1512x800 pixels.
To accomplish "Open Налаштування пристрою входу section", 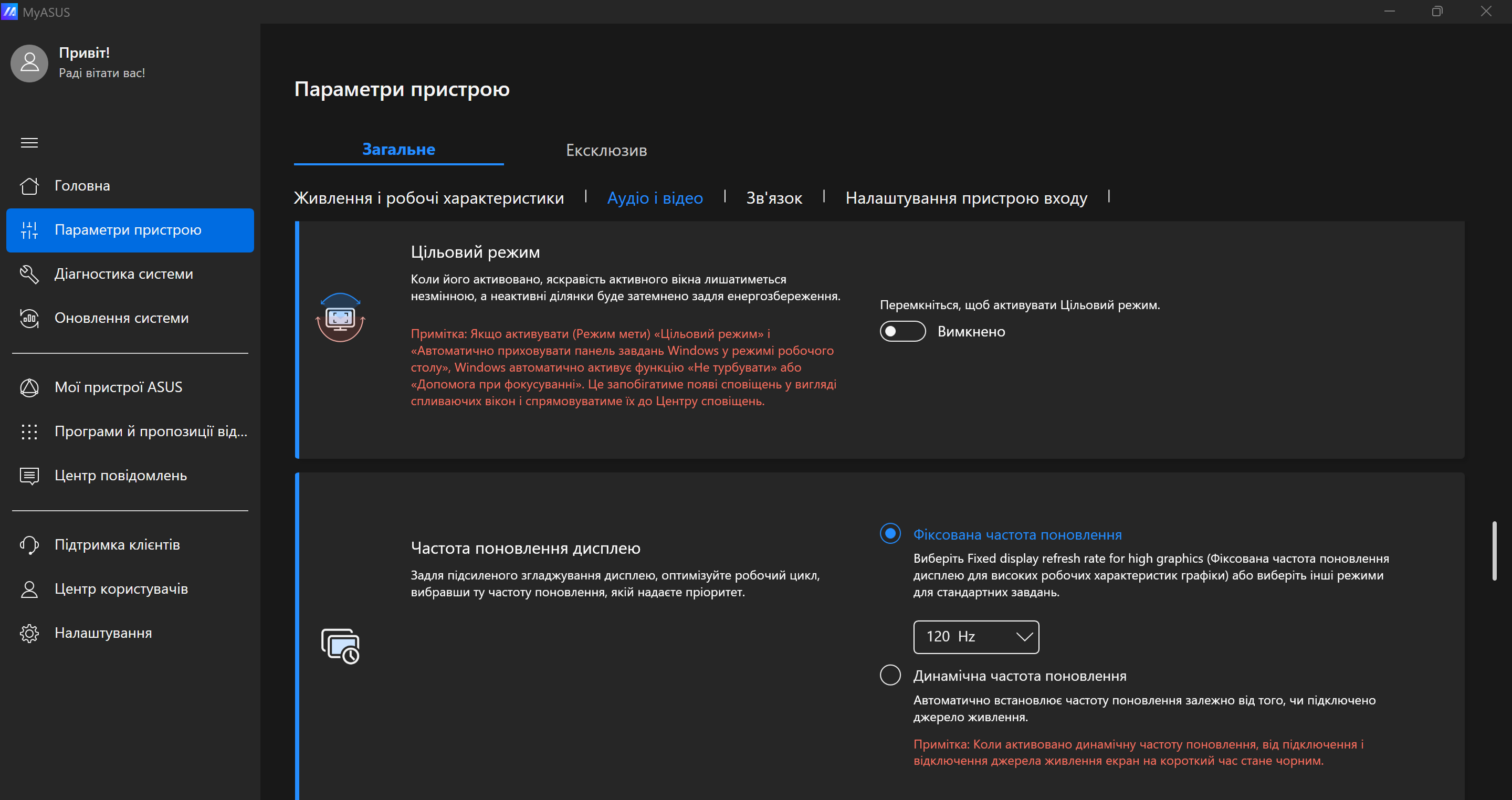I will click(965, 198).
